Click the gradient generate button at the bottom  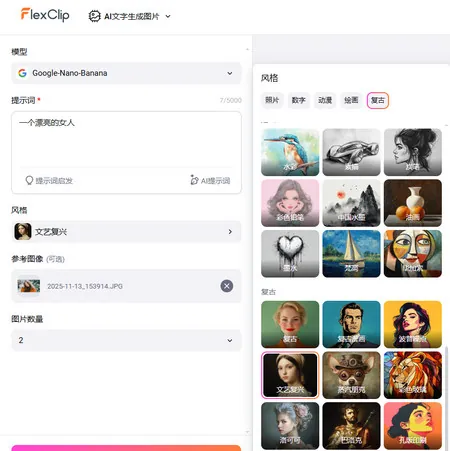[x=126, y=448]
